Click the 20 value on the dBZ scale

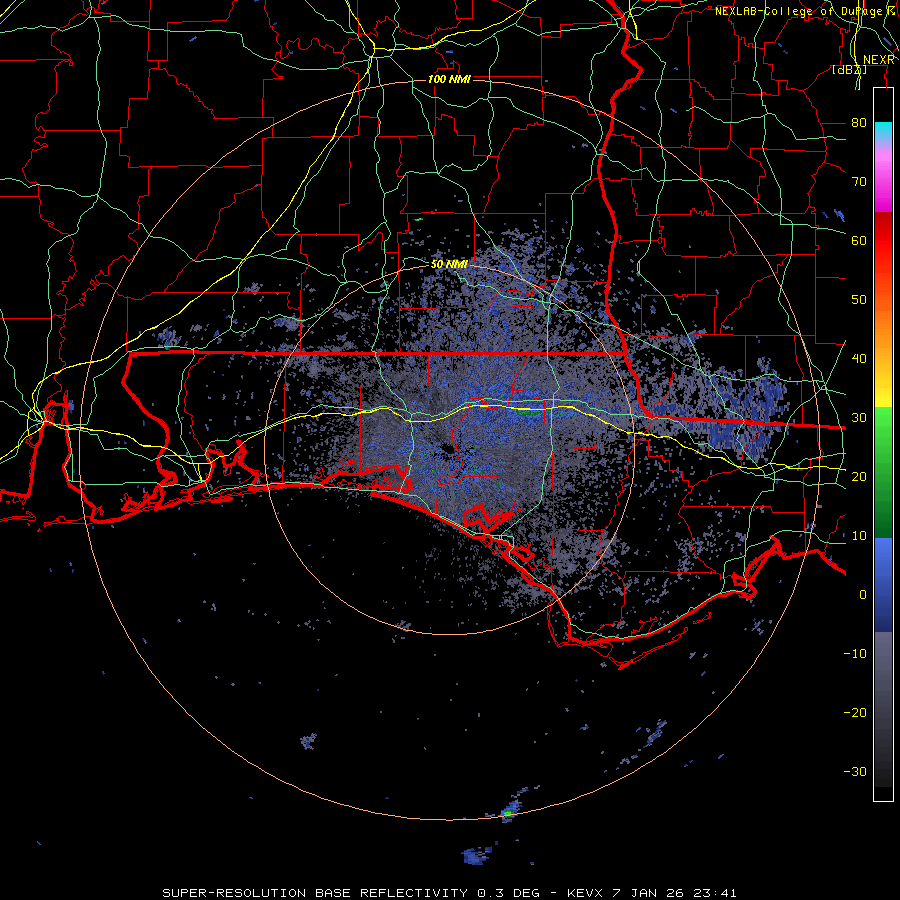(x=859, y=476)
